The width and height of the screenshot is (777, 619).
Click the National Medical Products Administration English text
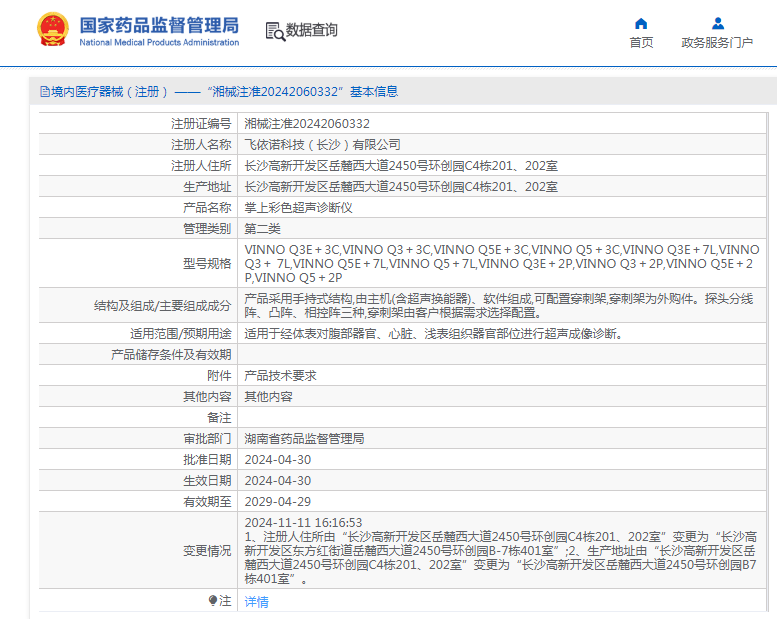click(x=158, y=43)
